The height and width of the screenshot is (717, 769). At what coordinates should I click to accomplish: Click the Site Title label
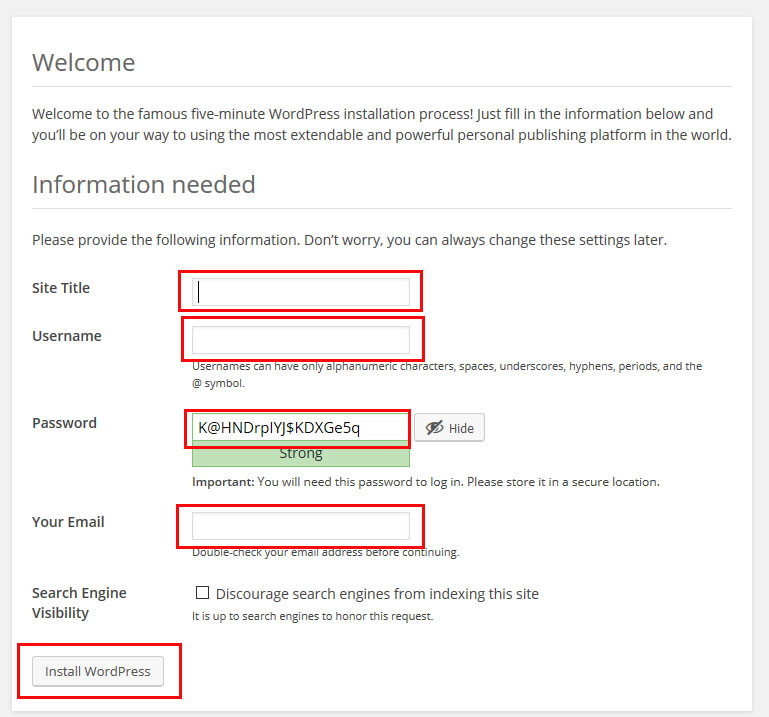pos(61,288)
